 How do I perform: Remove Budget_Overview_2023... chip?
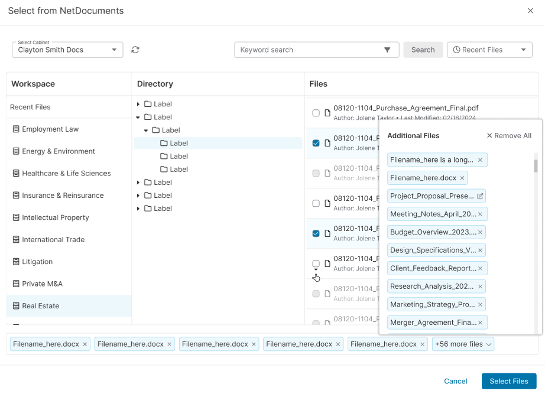pos(480,232)
